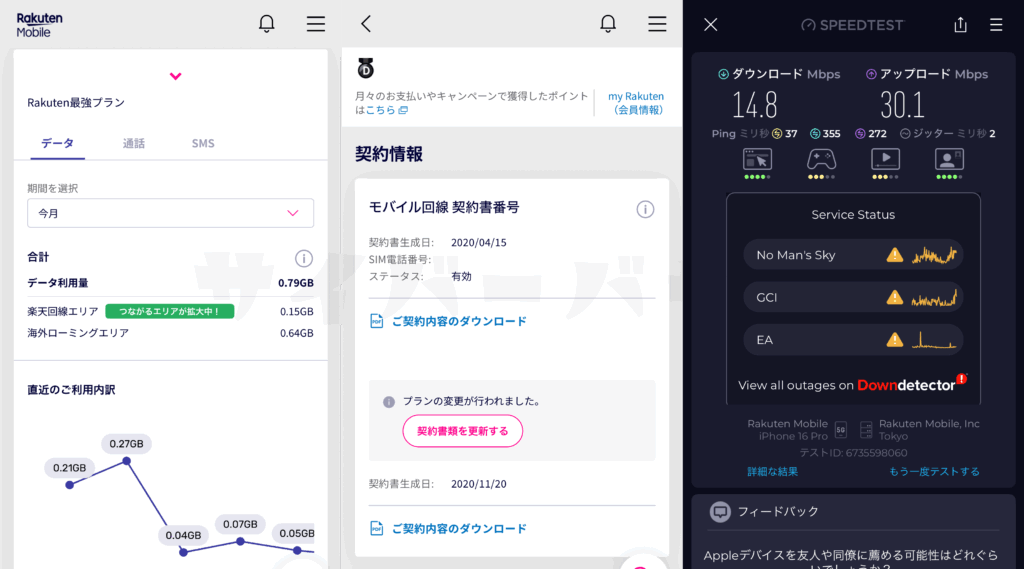Tap the EA outage graph sparkline
1024x569 pixels.
934,340
